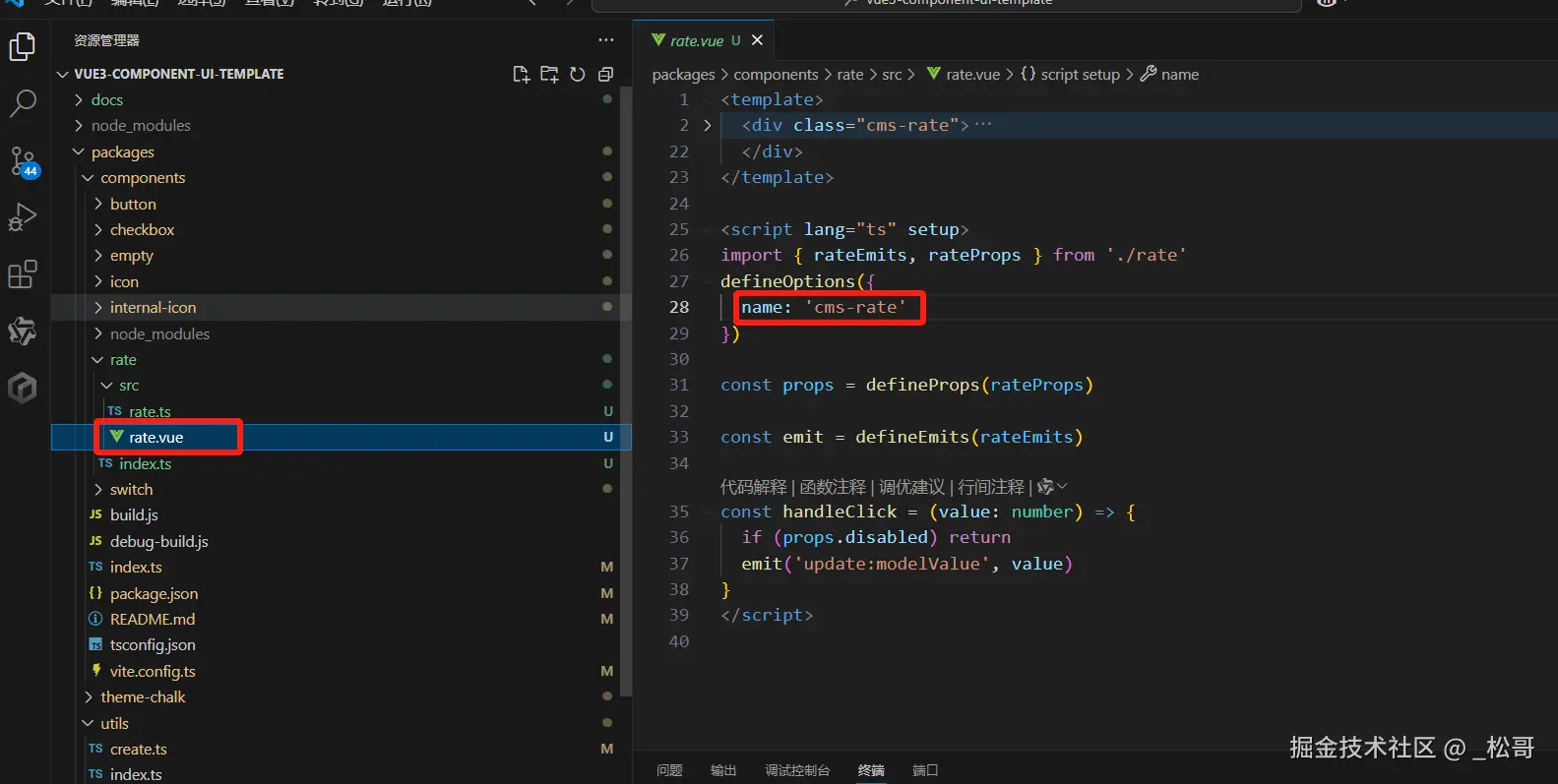Click the rateProps import on line 26
The width and height of the screenshot is (1558, 784).
(x=974, y=255)
